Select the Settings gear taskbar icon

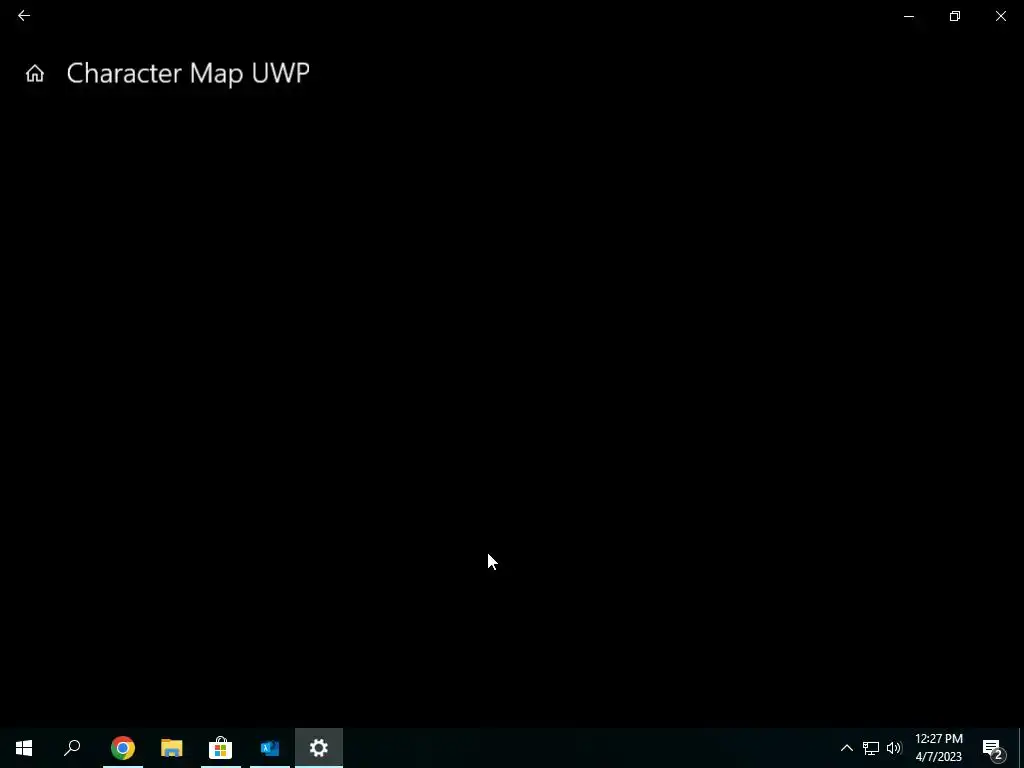coord(319,748)
